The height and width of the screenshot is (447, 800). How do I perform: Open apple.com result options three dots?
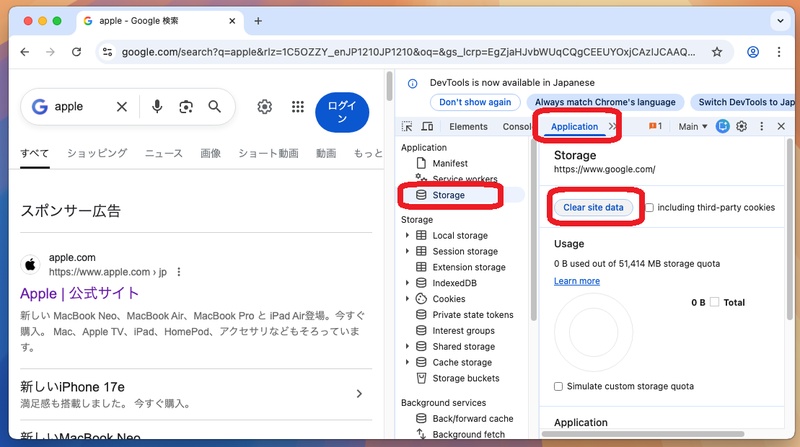(179, 272)
